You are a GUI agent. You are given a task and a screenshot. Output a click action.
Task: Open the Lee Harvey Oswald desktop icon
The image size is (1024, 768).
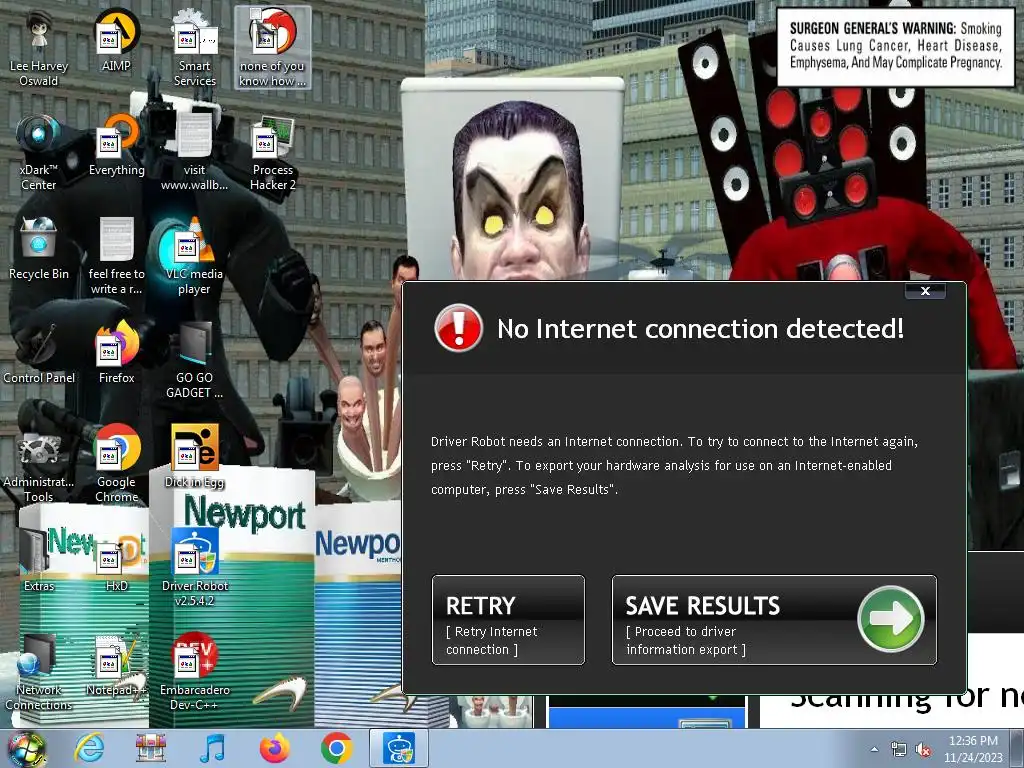coord(39,49)
